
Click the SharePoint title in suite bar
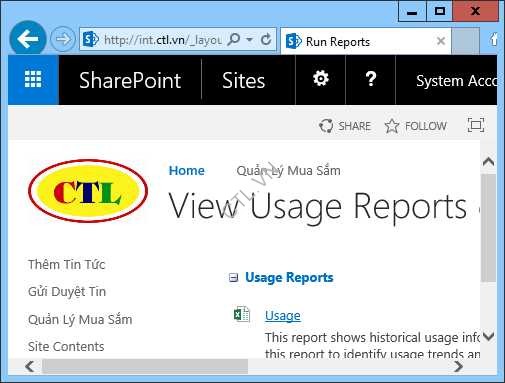[130, 80]
